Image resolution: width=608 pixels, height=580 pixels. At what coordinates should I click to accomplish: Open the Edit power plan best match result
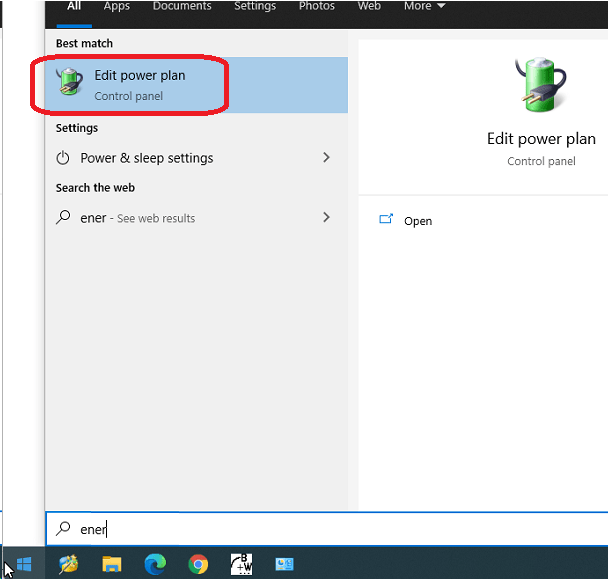coord(196,85)
